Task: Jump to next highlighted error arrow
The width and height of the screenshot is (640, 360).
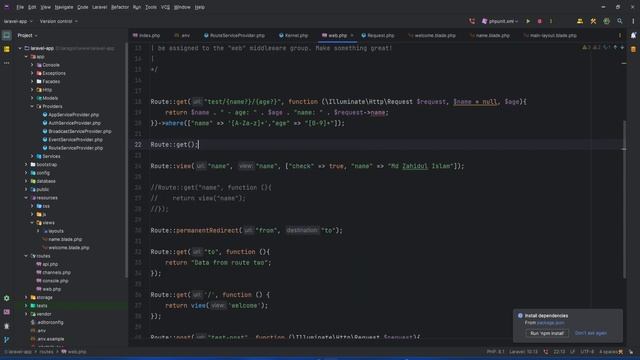Action: tap(622, 48)
